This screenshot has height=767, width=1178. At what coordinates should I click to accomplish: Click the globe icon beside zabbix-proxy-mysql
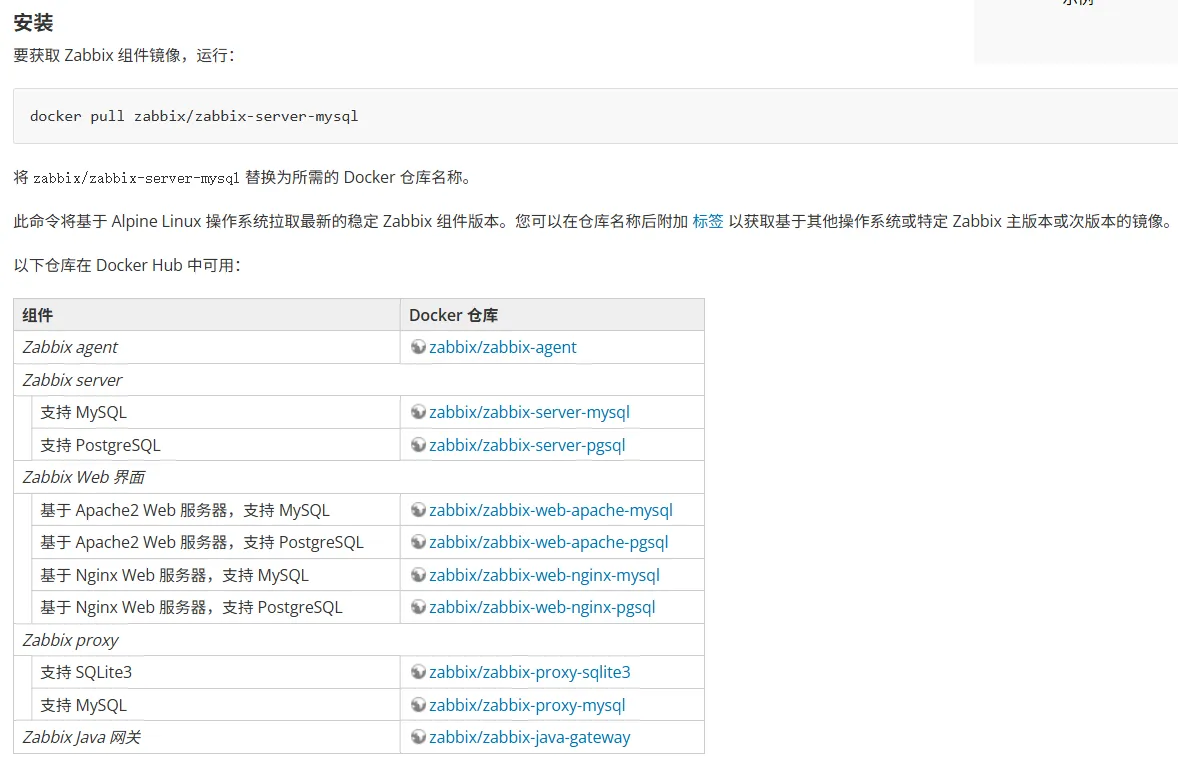coord(418,705)
